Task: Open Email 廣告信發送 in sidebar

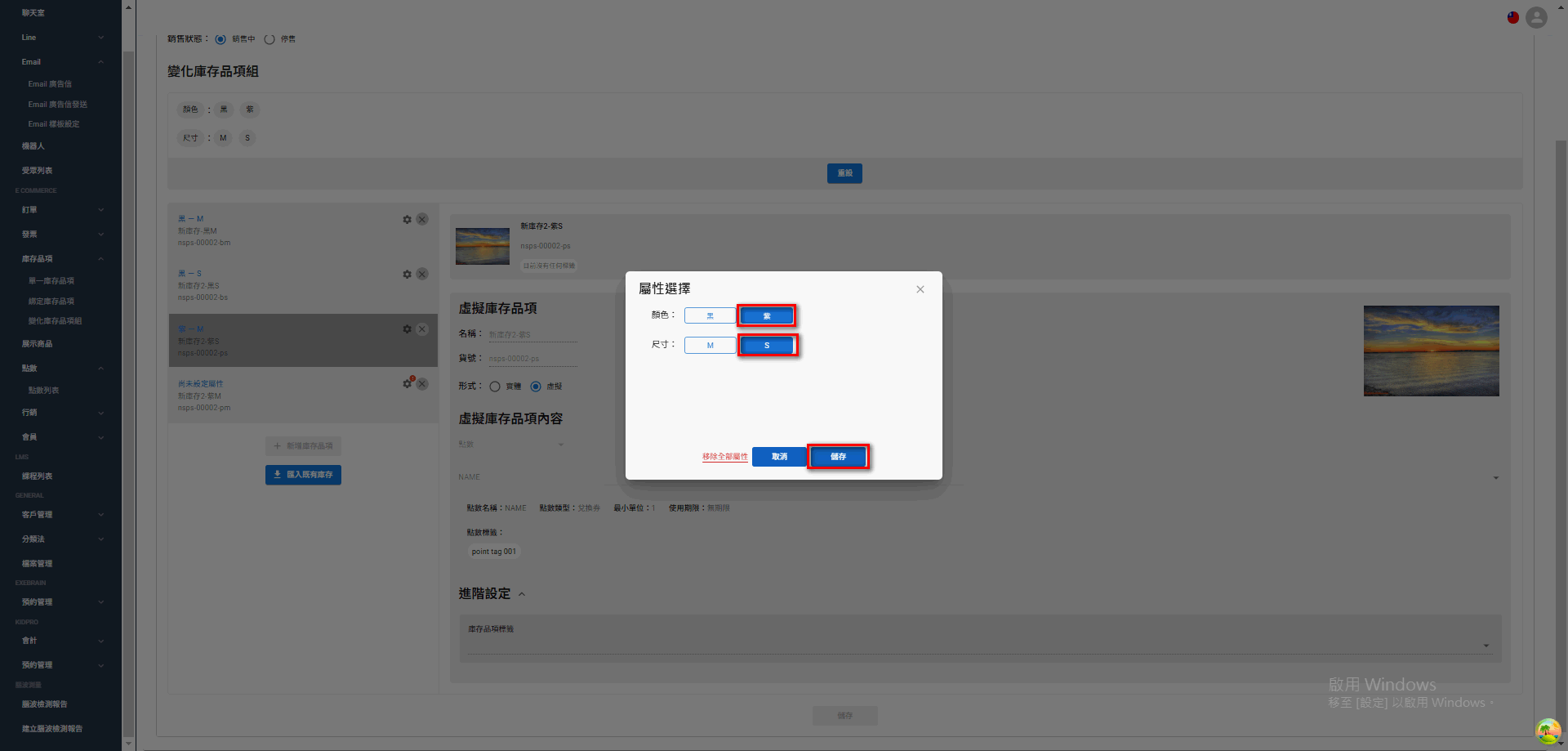Action: pos(57,105)
